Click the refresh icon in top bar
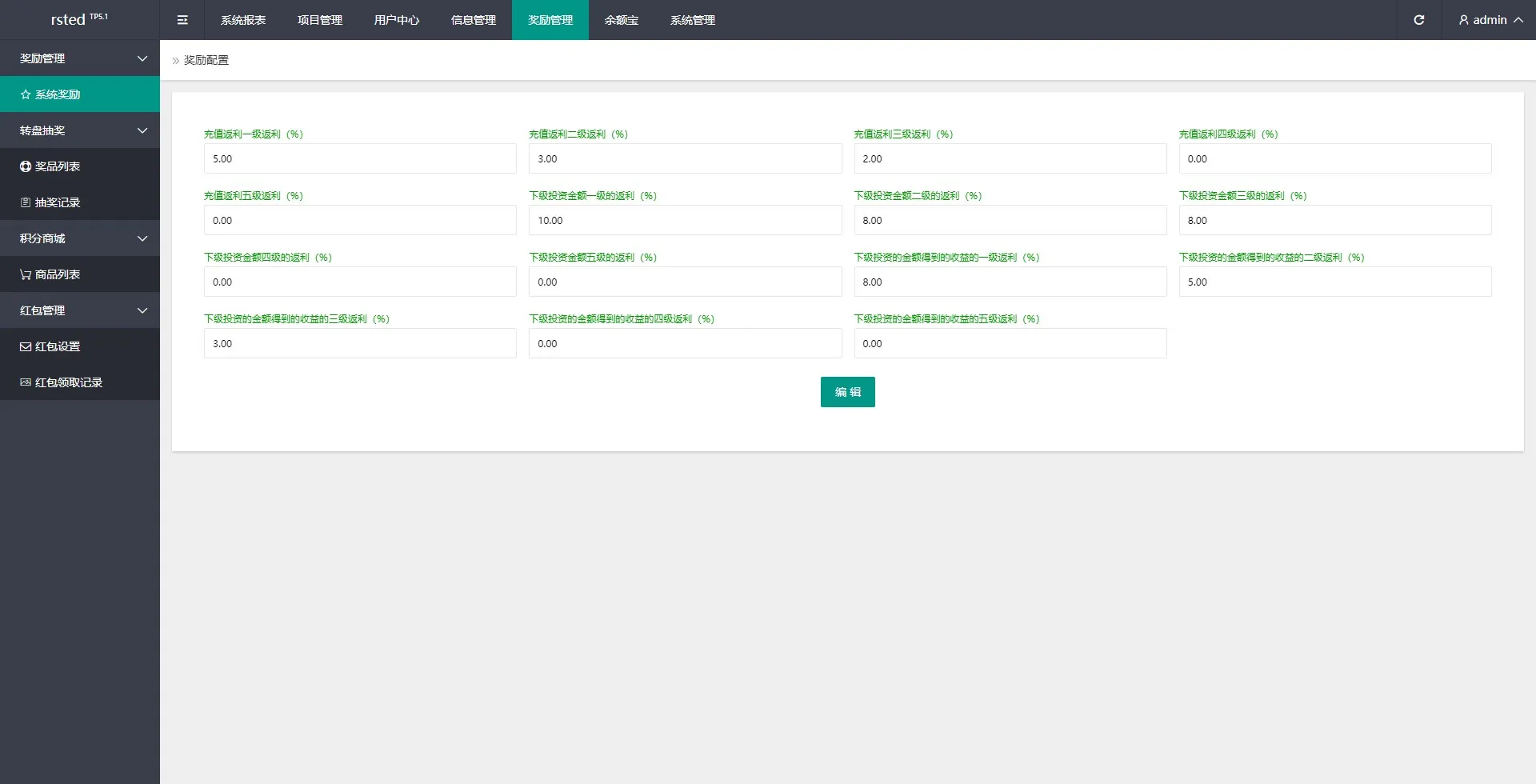Image resolution: width=1536 pixels, height=784 pixels. (1418, 20)
